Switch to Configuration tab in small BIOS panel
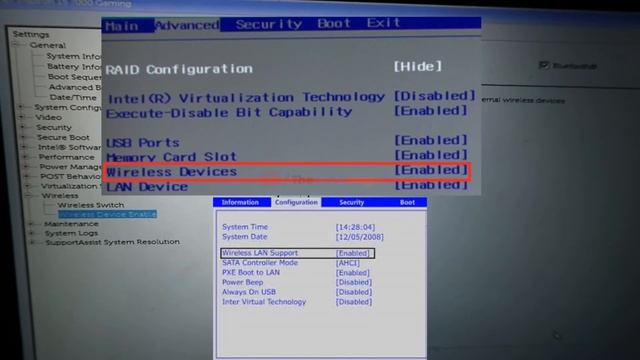640x360 pixels. point(296,202)
